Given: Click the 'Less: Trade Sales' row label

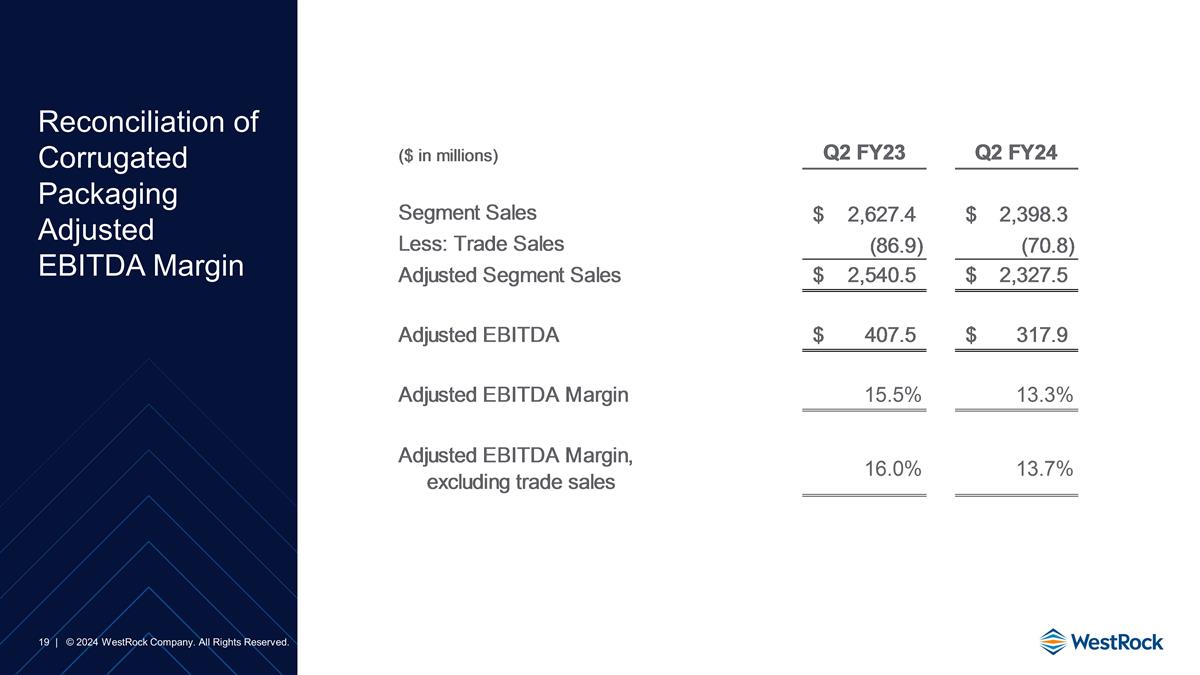Looking at the screenshot, I should [481, 244].
